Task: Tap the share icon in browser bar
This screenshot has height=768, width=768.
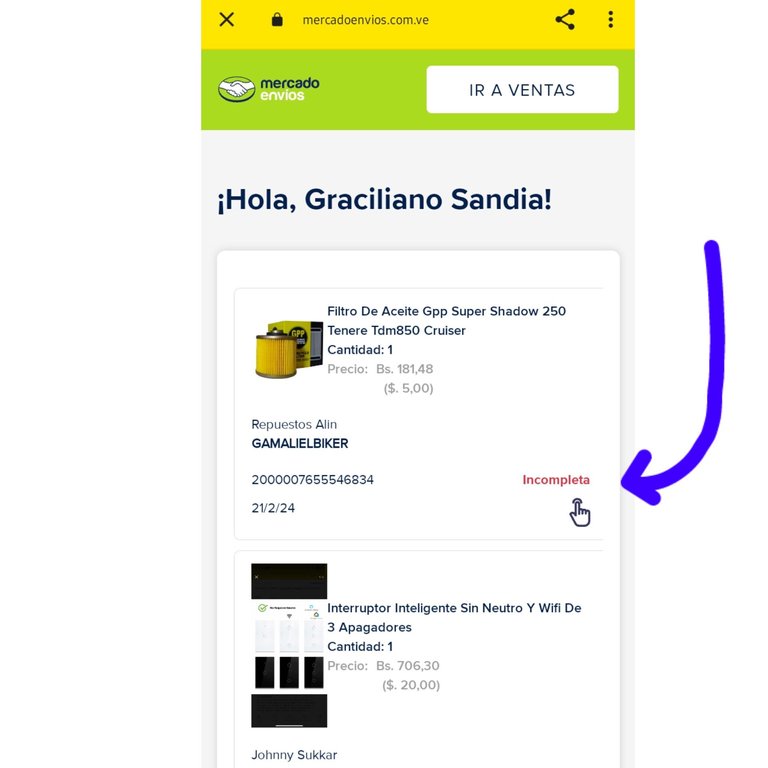Action: tap(565, 20)
